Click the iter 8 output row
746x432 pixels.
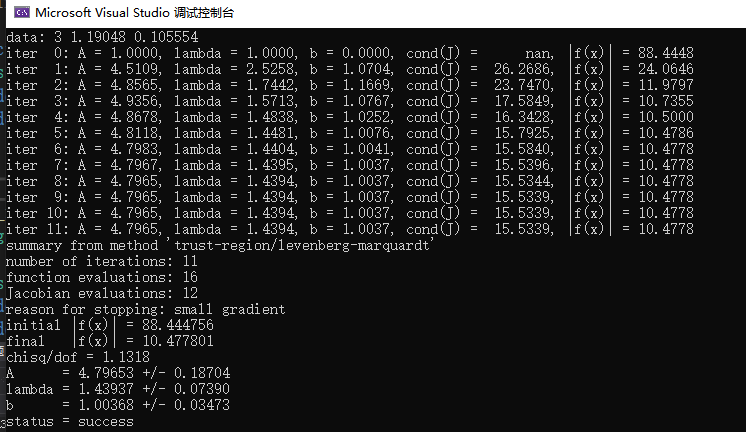click(x=350, y=181)
